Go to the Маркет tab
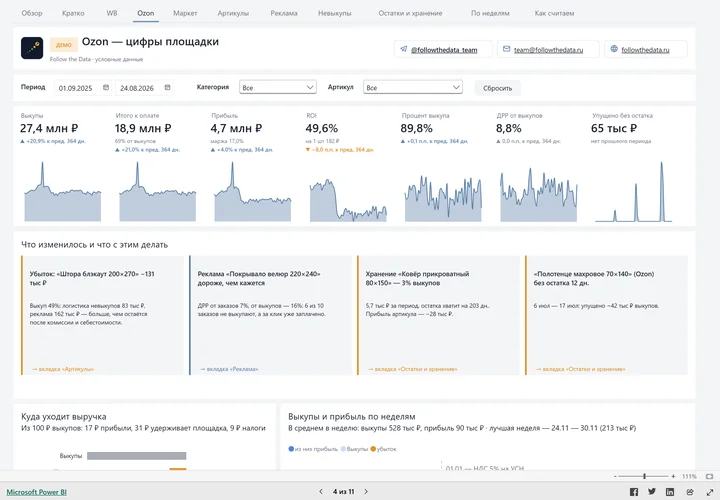720x500 pixels. (185, 13)
